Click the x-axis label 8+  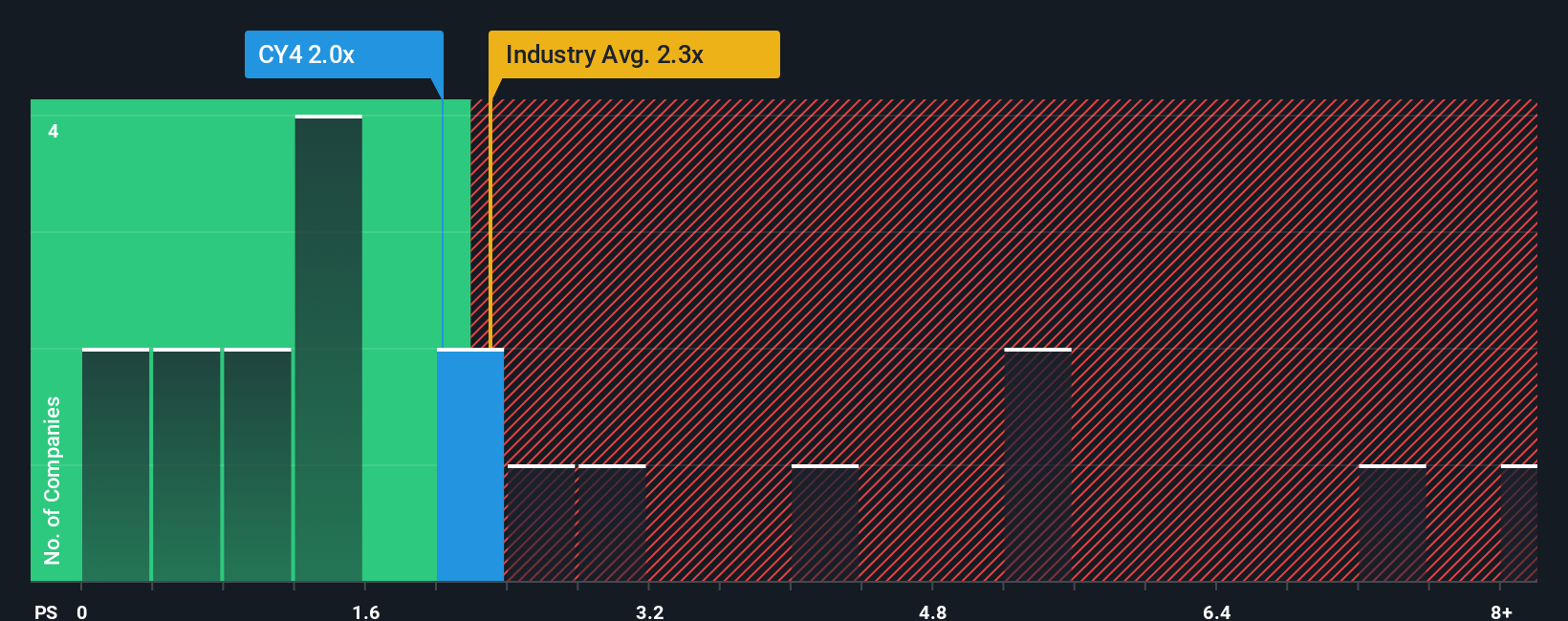coord(1502,611)
